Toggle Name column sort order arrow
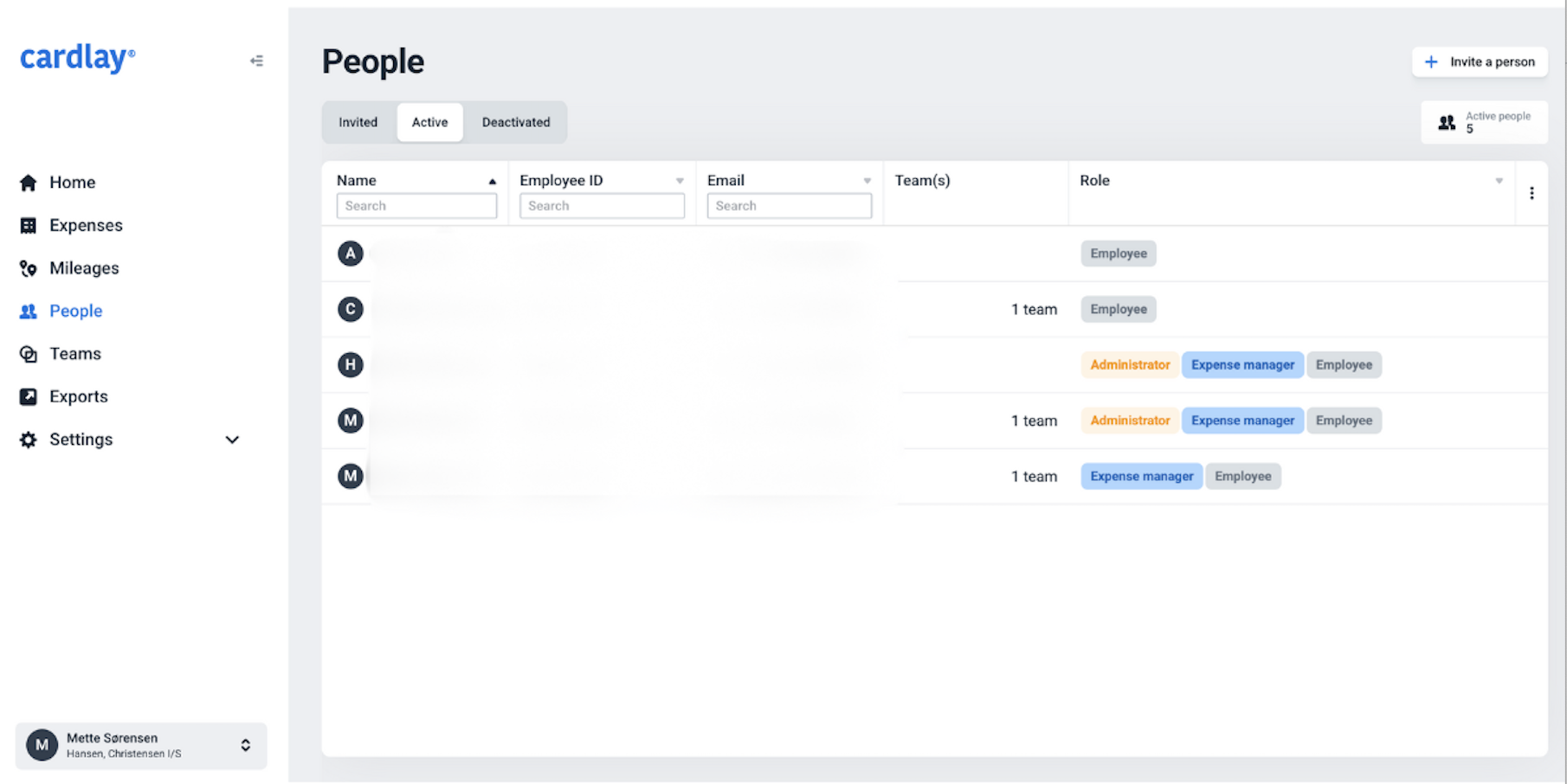The height and width of the screenshot is (784, 1567). pyautogui.click(x=492, y=181)
